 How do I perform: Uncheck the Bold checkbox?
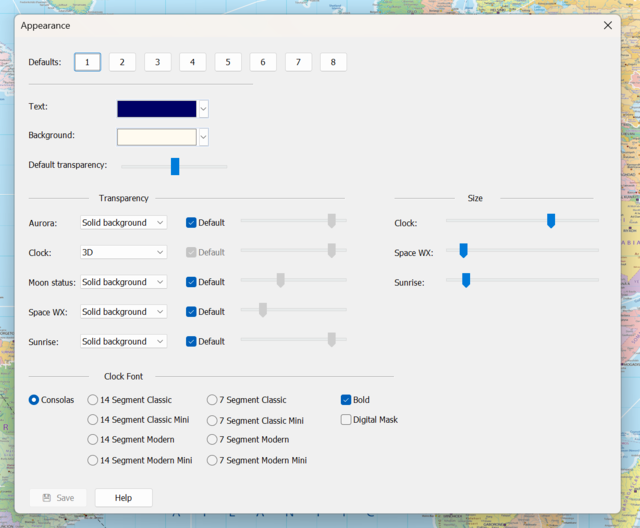coord(346,400)
